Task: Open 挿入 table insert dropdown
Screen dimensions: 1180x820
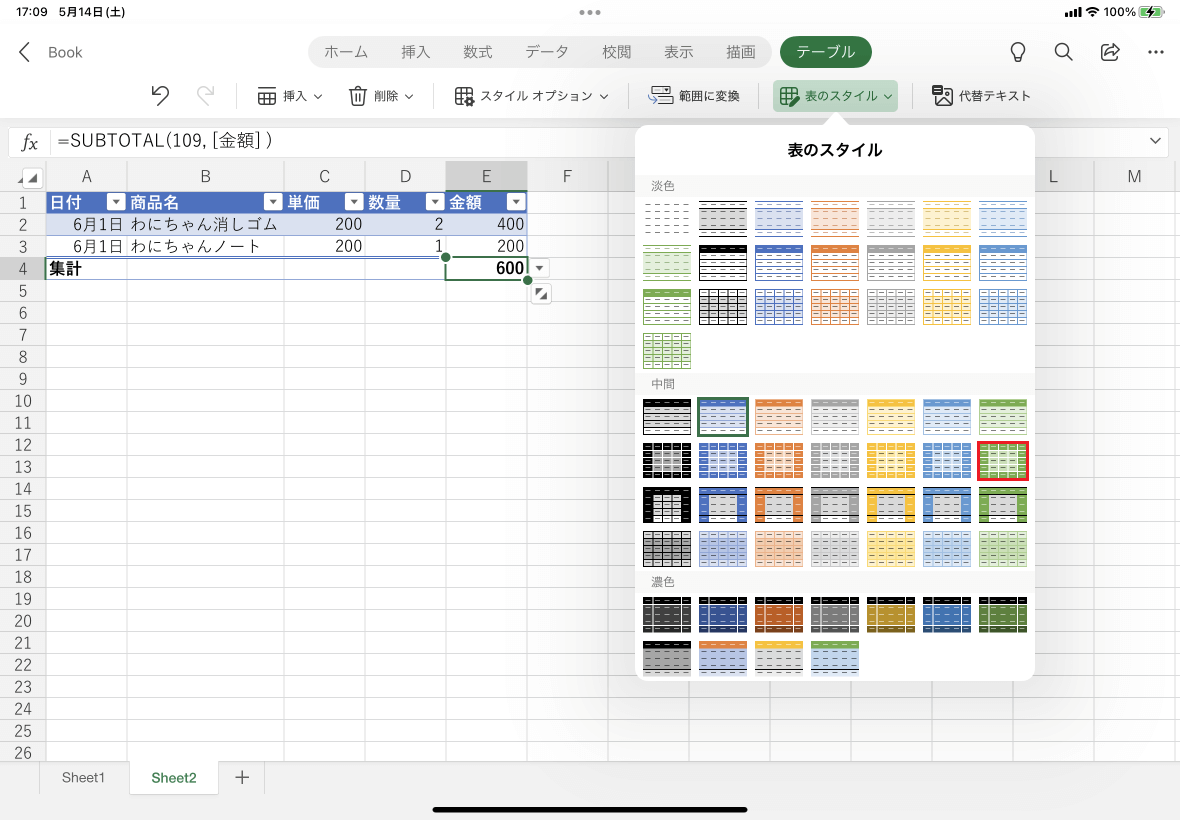Action: click(290, 96)
